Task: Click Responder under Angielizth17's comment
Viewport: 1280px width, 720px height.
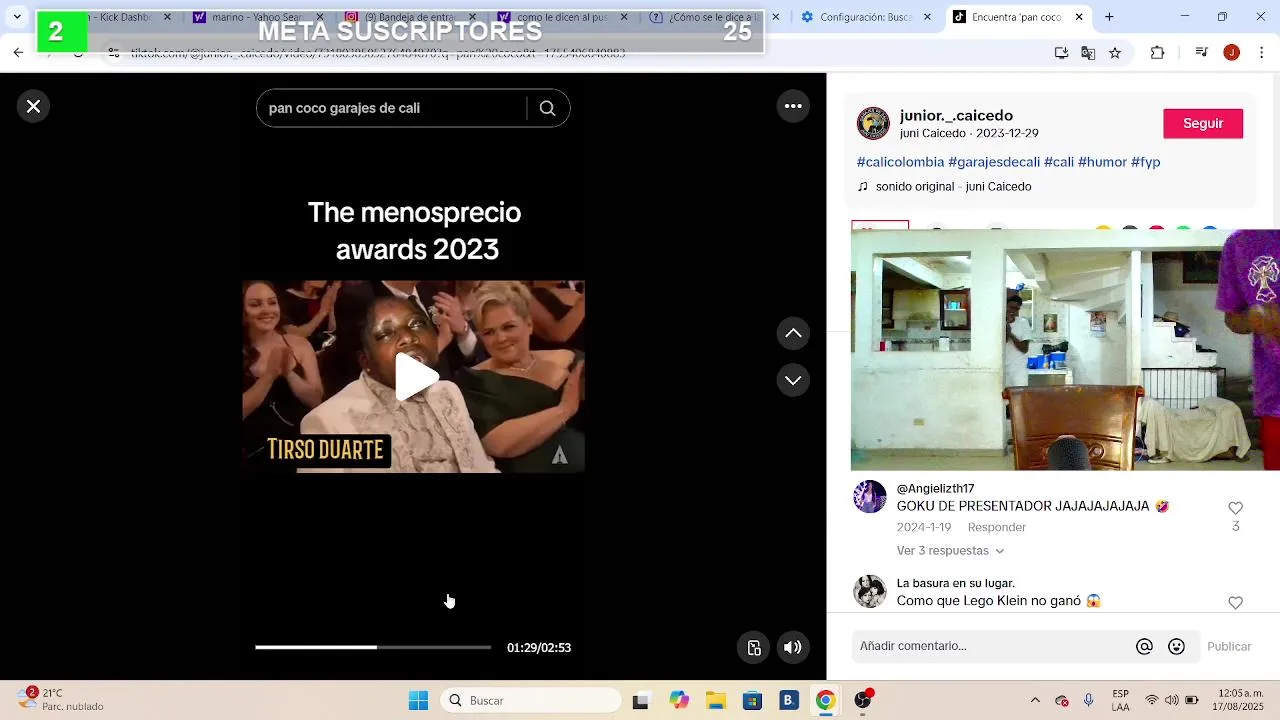Action: pyautogui.click(x=996, y=527)
